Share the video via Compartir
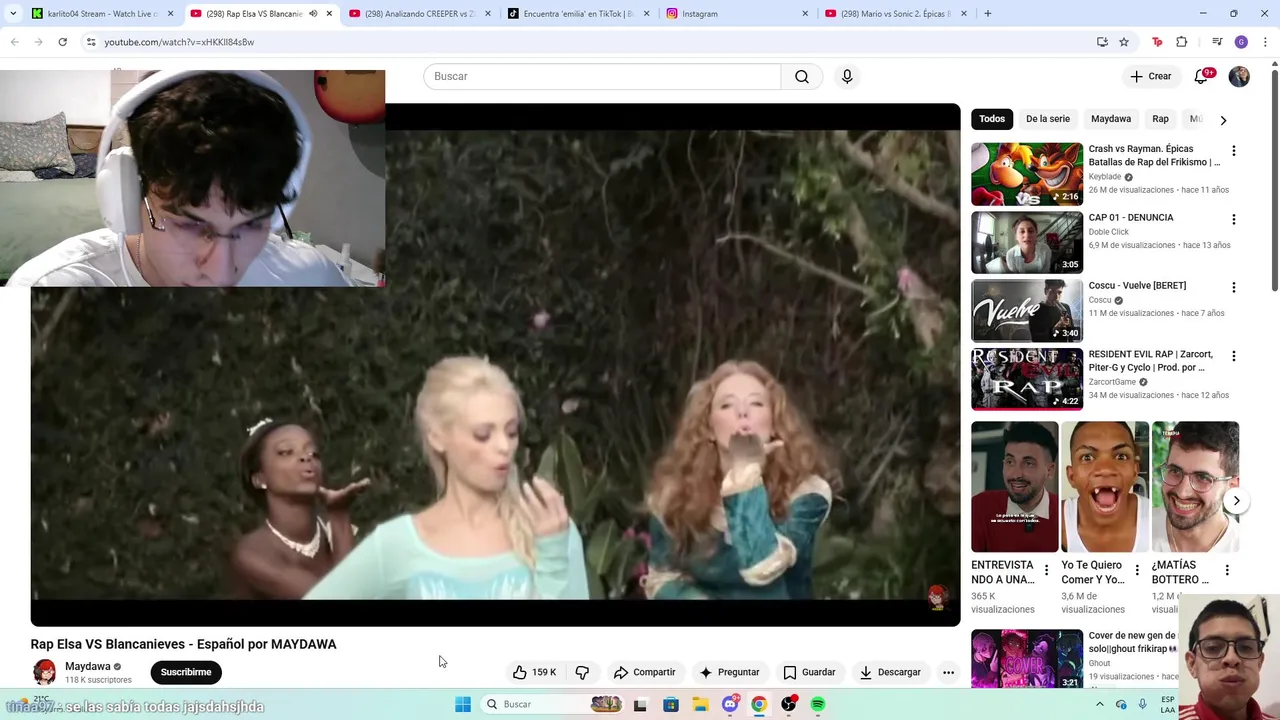Image resolution: width=1280 pixels, height=720 pixels. click(x=644, y=672)
